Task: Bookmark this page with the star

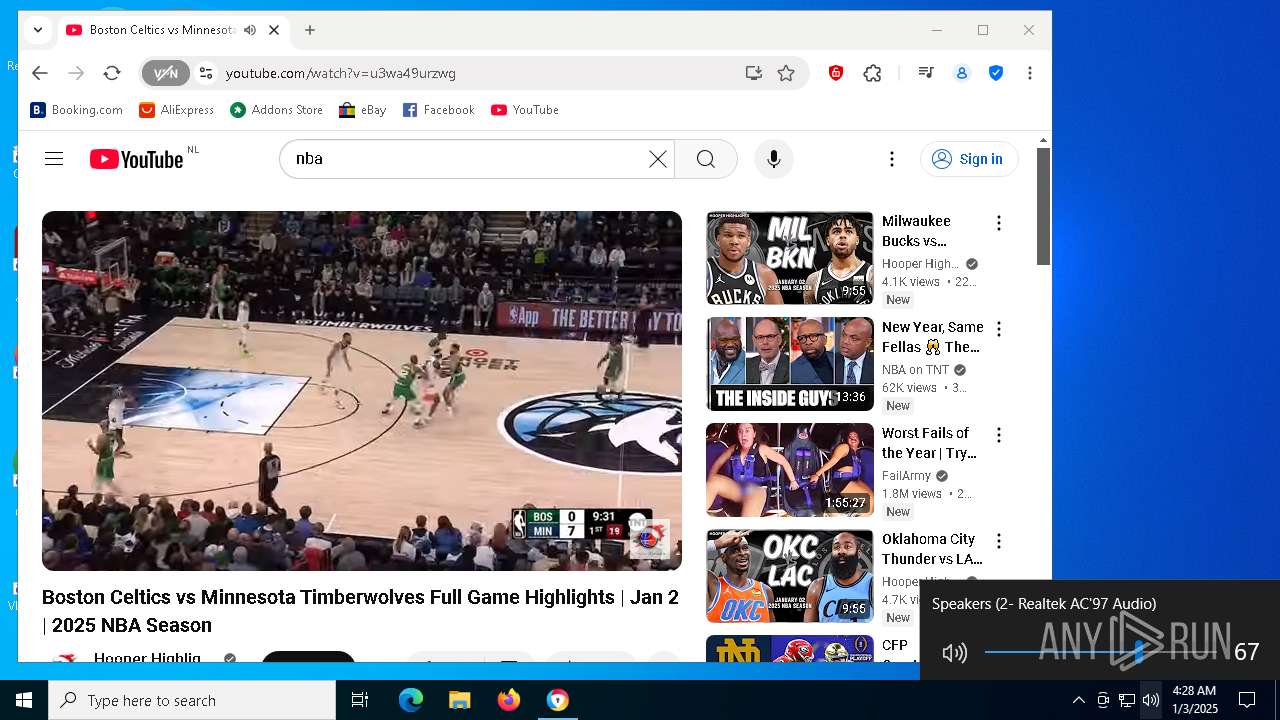Action: coord(786,73)
